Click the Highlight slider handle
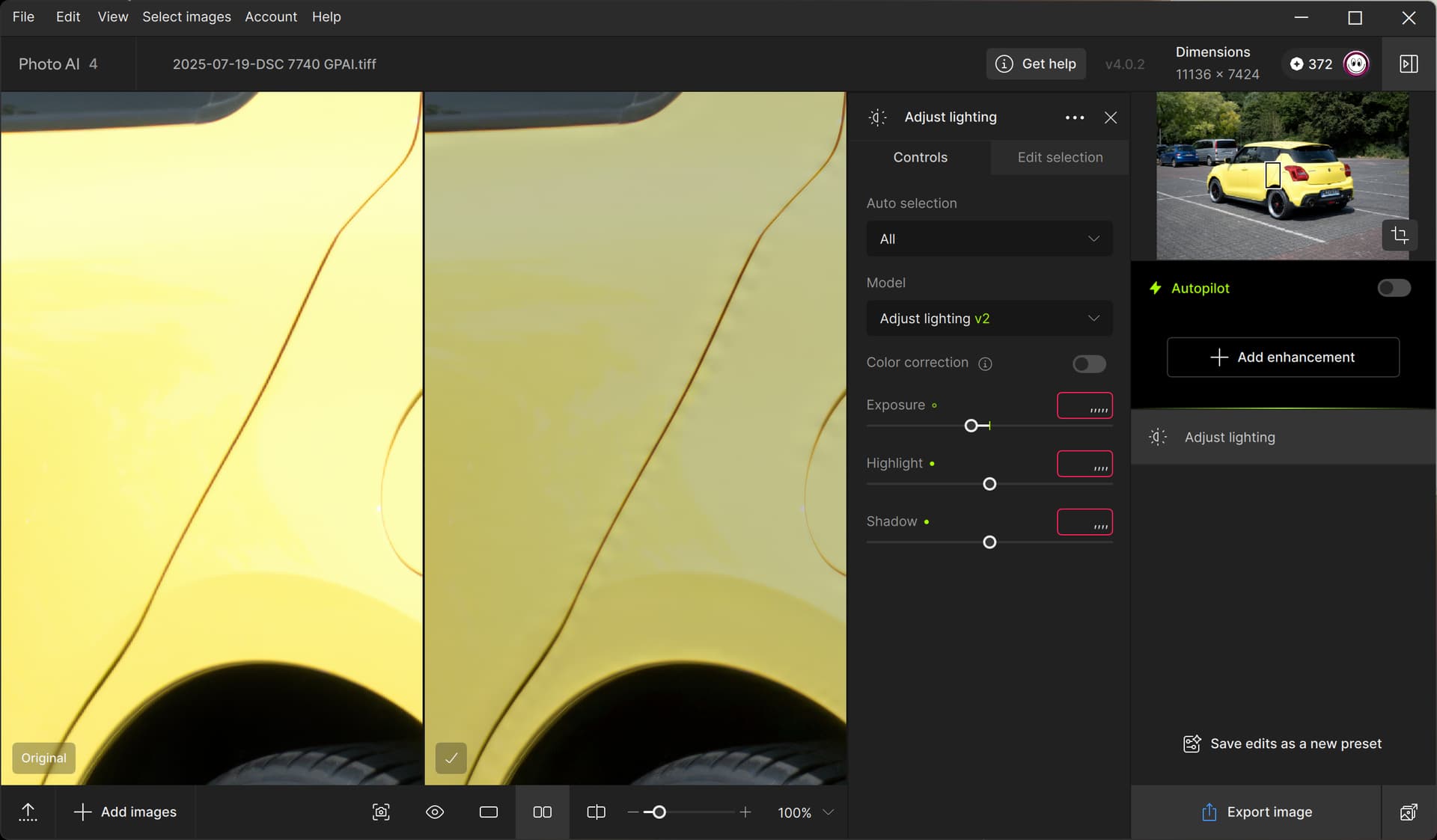The image size is (1437, 840). tap(989, 484)
